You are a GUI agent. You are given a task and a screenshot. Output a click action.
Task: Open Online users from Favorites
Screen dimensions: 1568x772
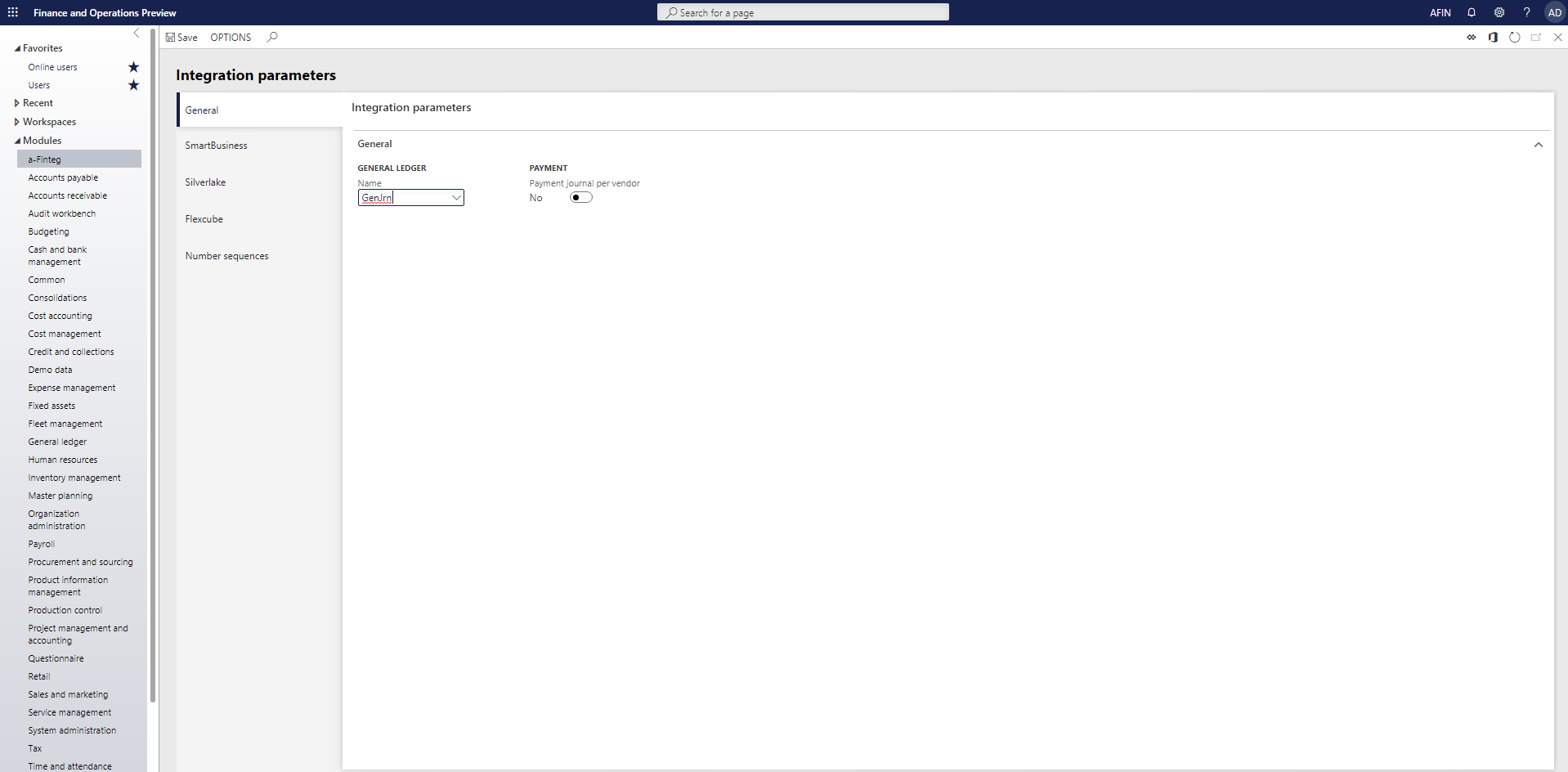(x=52, y=67)
